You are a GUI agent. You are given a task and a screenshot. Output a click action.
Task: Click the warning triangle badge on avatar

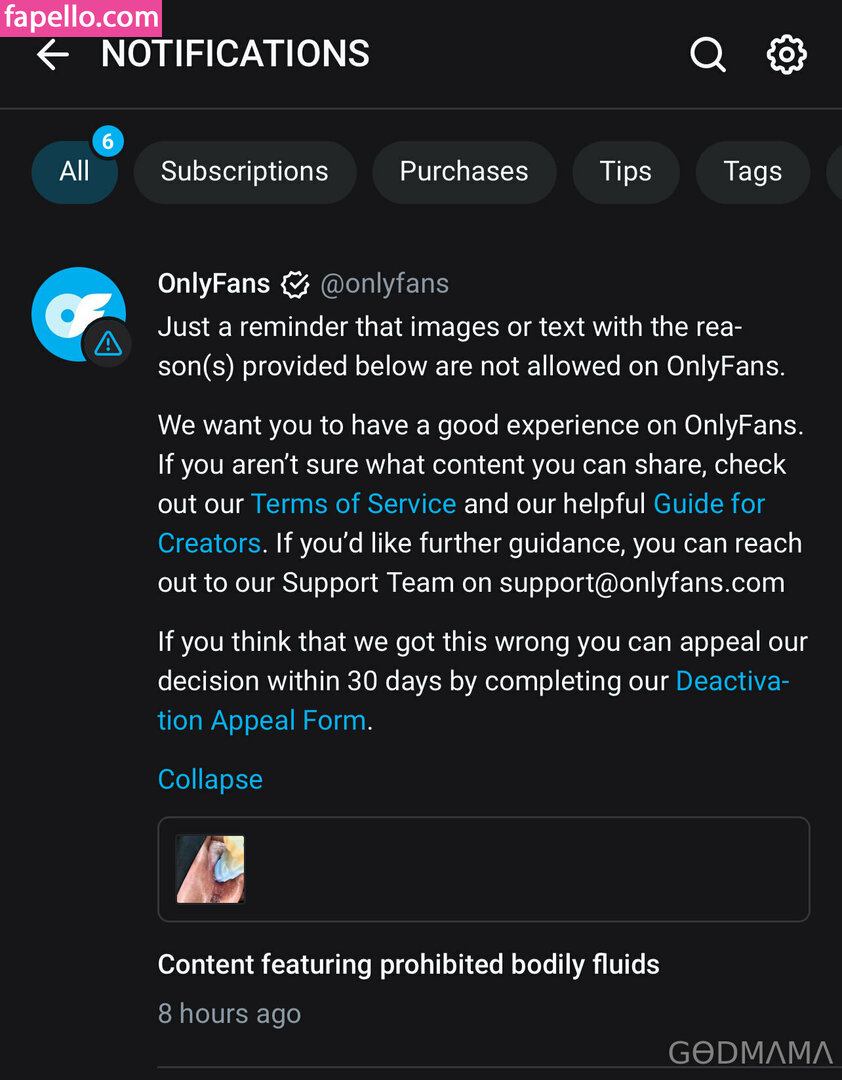tap(107, 344)
